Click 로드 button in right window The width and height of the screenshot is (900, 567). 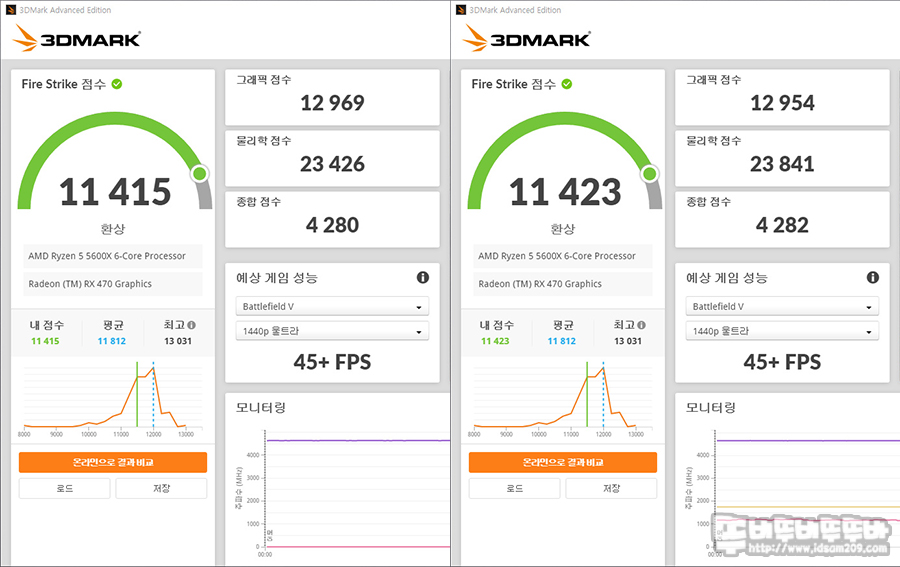tap(515, 488)
